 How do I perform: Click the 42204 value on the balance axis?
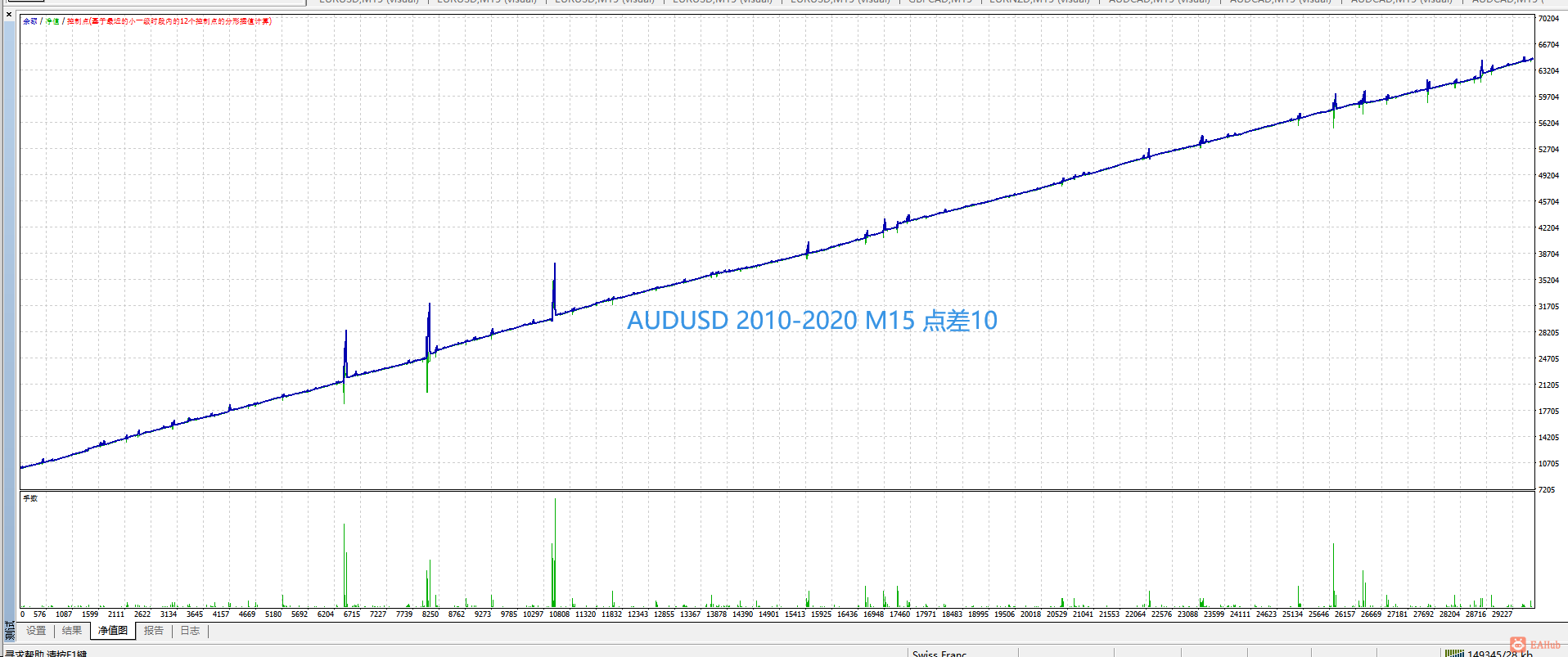click(1548, 227)
